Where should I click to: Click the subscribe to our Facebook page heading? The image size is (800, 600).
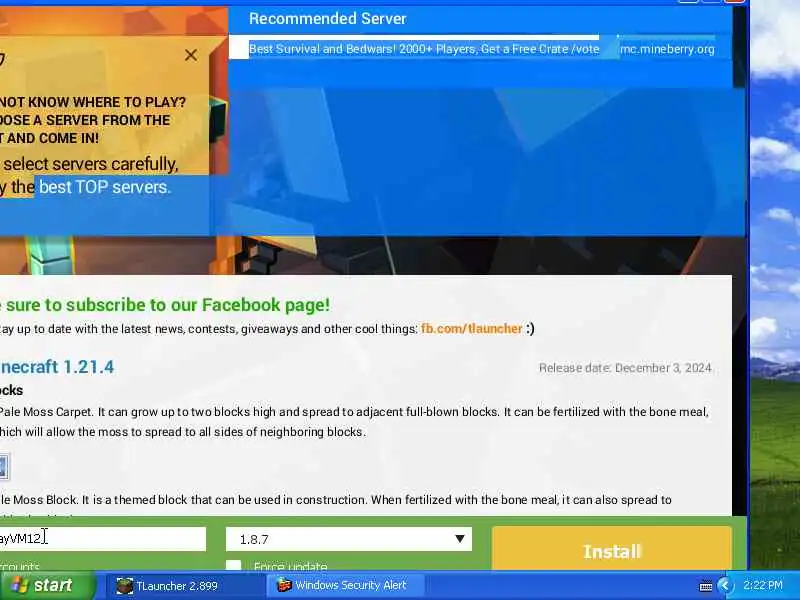pos(165,305)
